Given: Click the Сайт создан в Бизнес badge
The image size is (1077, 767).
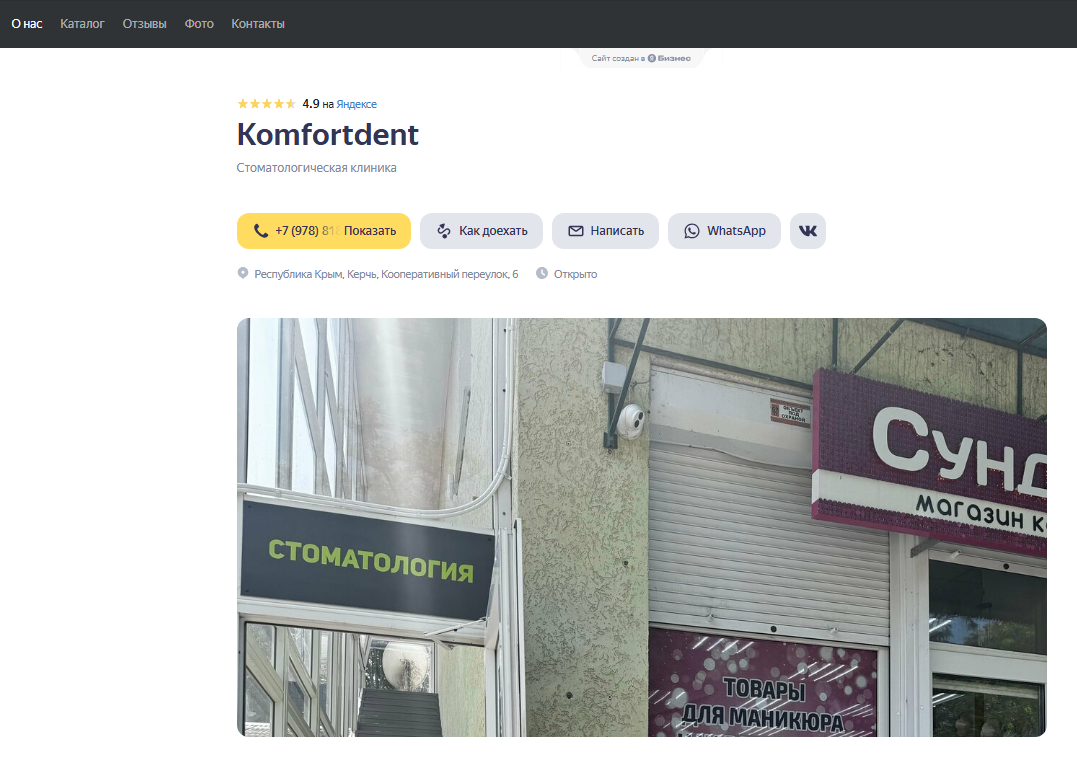Looking at the screenshot, I should point(641,58).
